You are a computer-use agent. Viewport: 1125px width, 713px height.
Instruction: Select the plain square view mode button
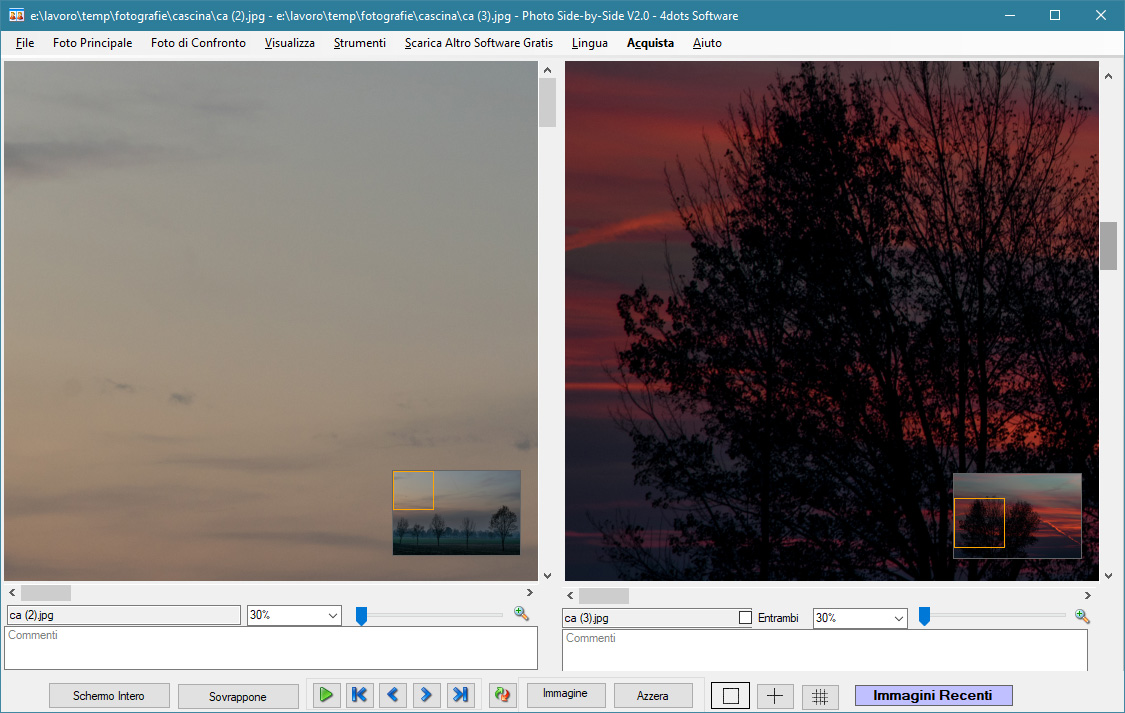tap(730, 696)
